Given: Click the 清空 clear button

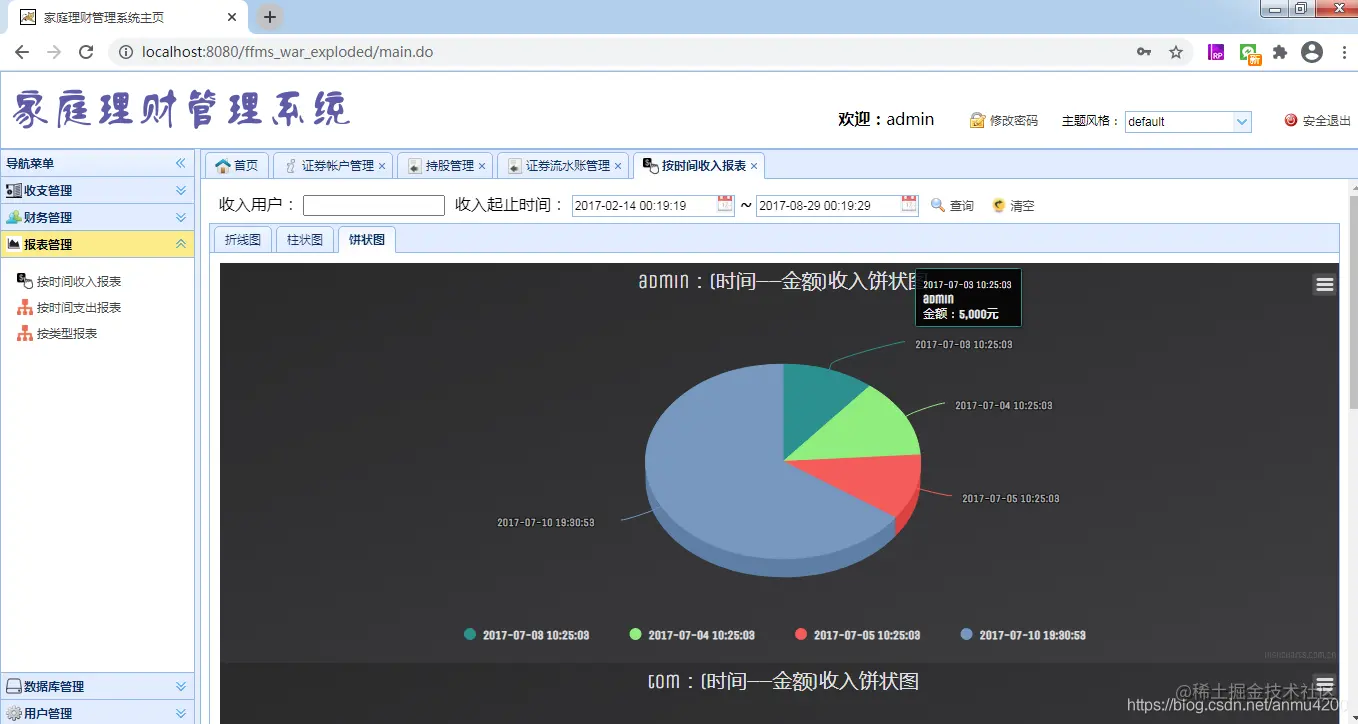Looking at the screenshot, I should (1013, 205).
